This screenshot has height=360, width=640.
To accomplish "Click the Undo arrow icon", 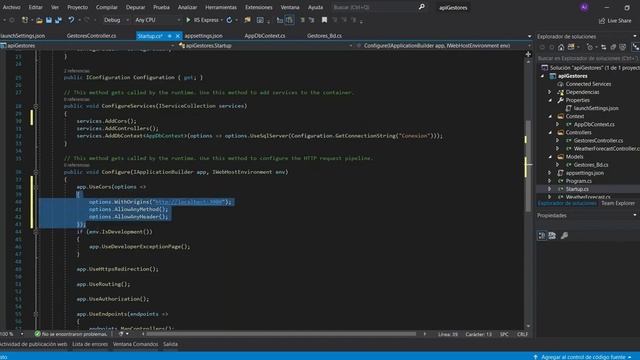I will [x=71, y=20].
